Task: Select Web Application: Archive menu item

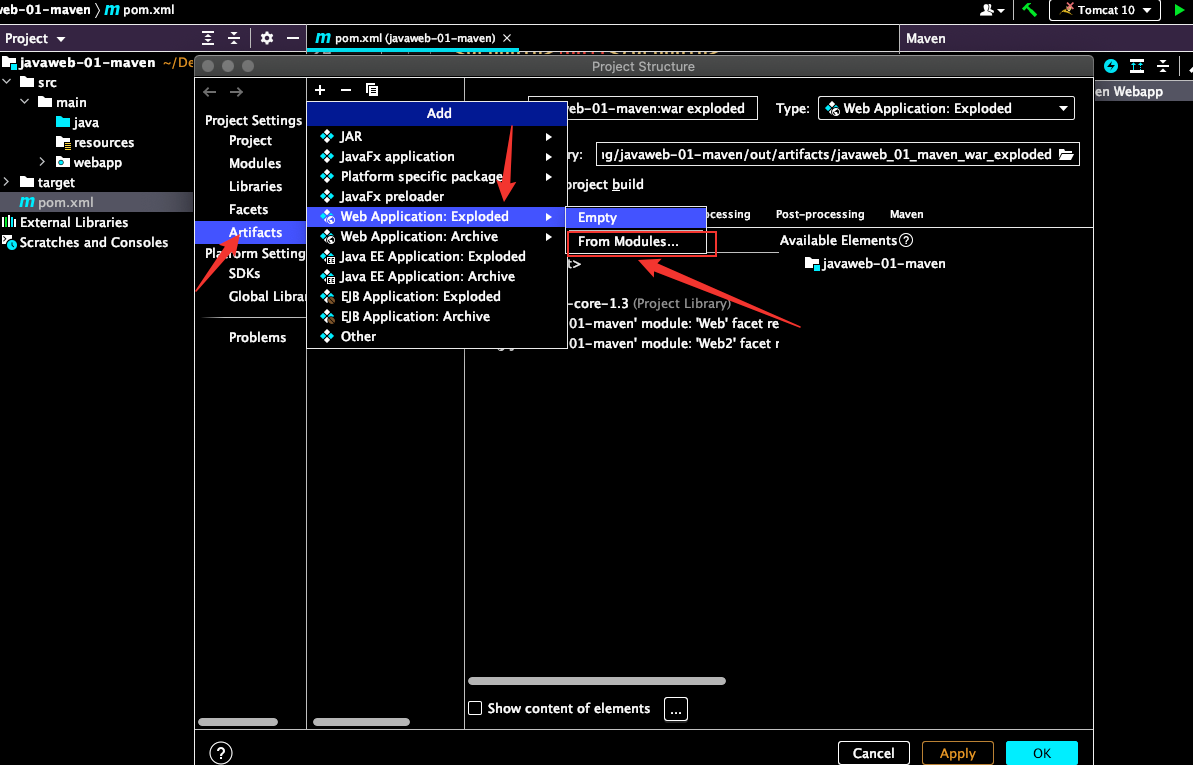Action: coord(437,237)
